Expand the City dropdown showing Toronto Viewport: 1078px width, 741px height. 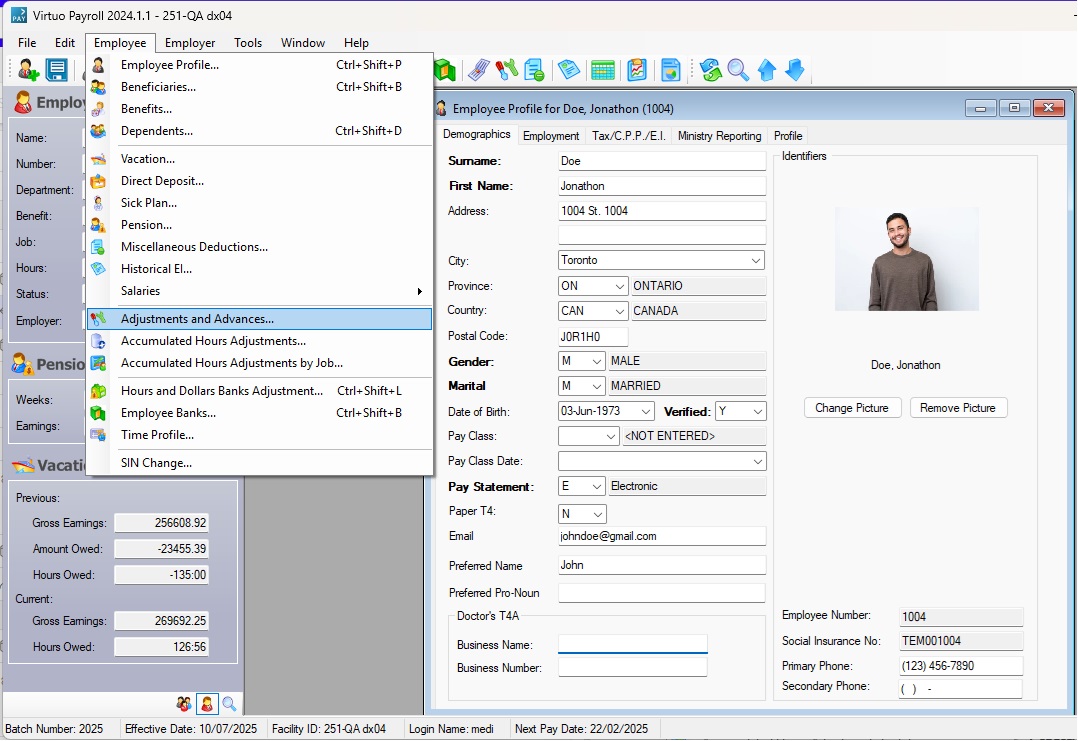pyautogui.click(x=755, y=260)
